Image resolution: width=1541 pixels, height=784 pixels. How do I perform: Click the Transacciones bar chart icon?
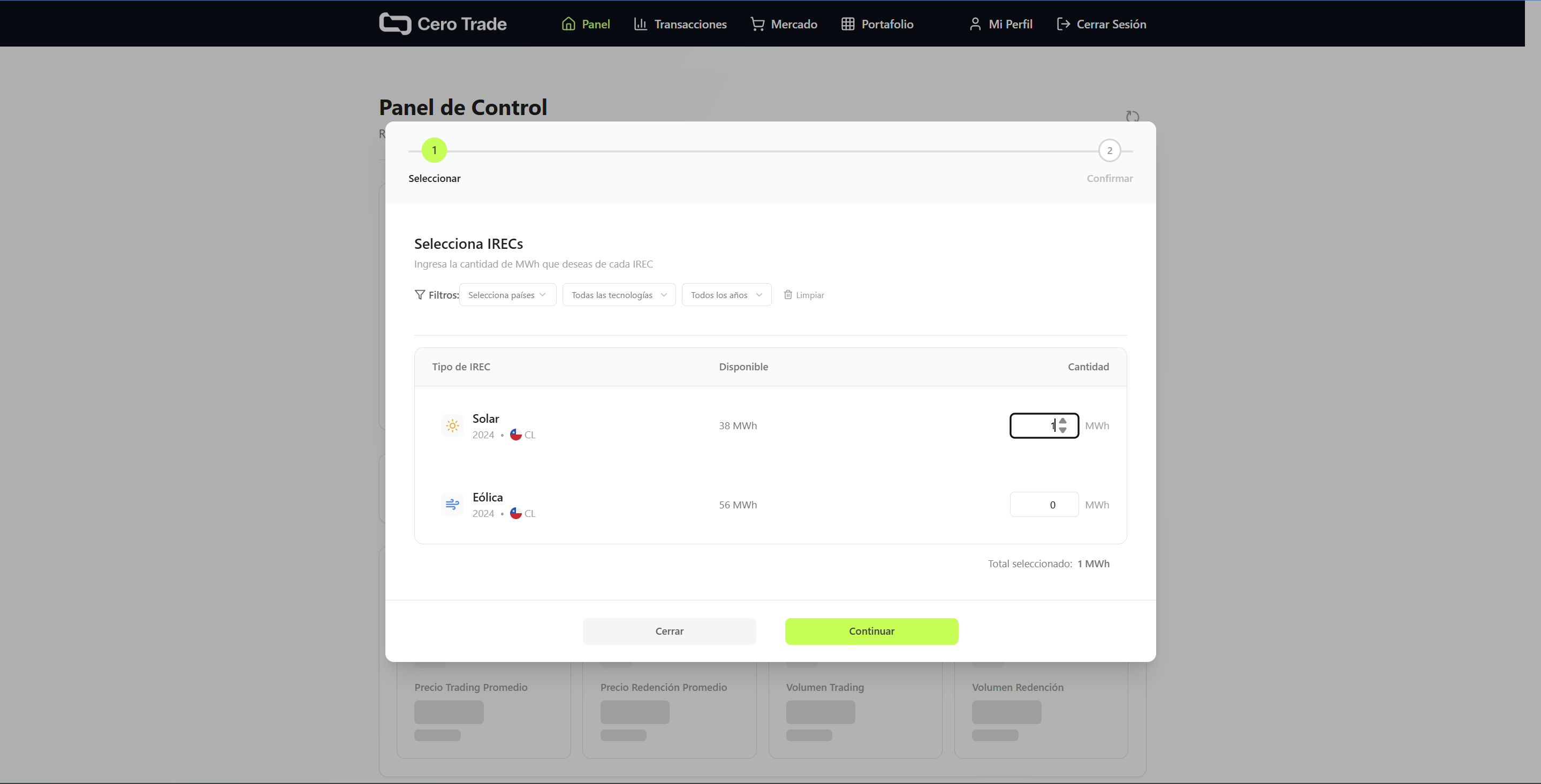[x=640, y=24]
